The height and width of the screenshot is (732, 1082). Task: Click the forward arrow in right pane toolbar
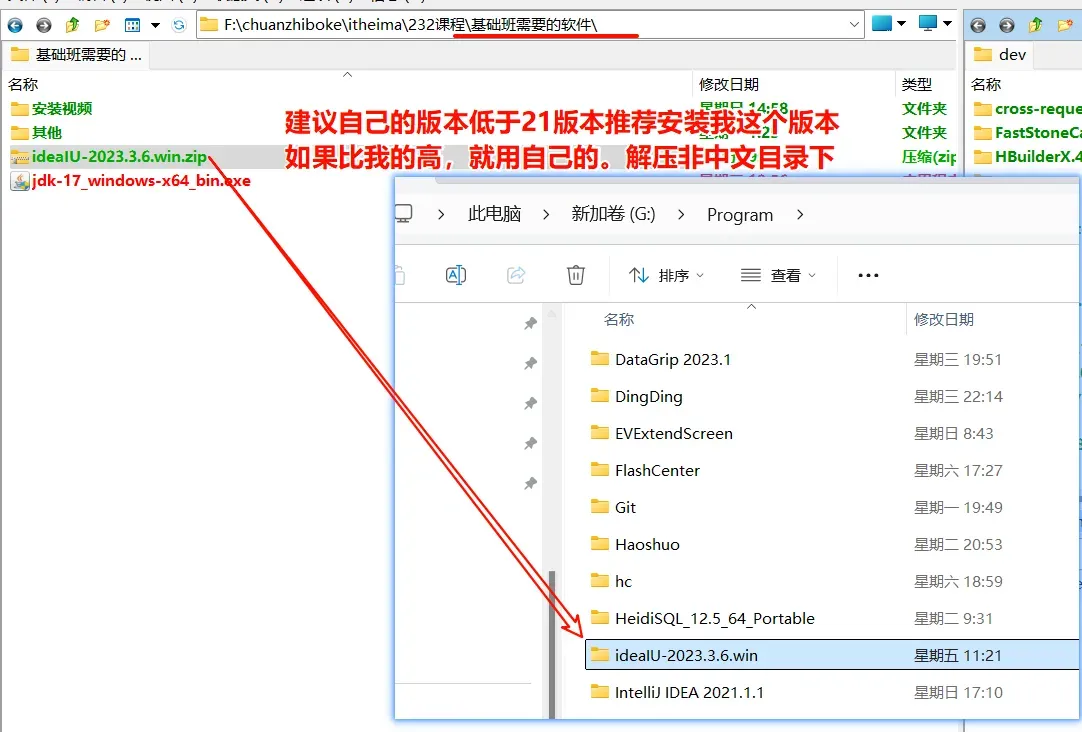(1007, 26)
